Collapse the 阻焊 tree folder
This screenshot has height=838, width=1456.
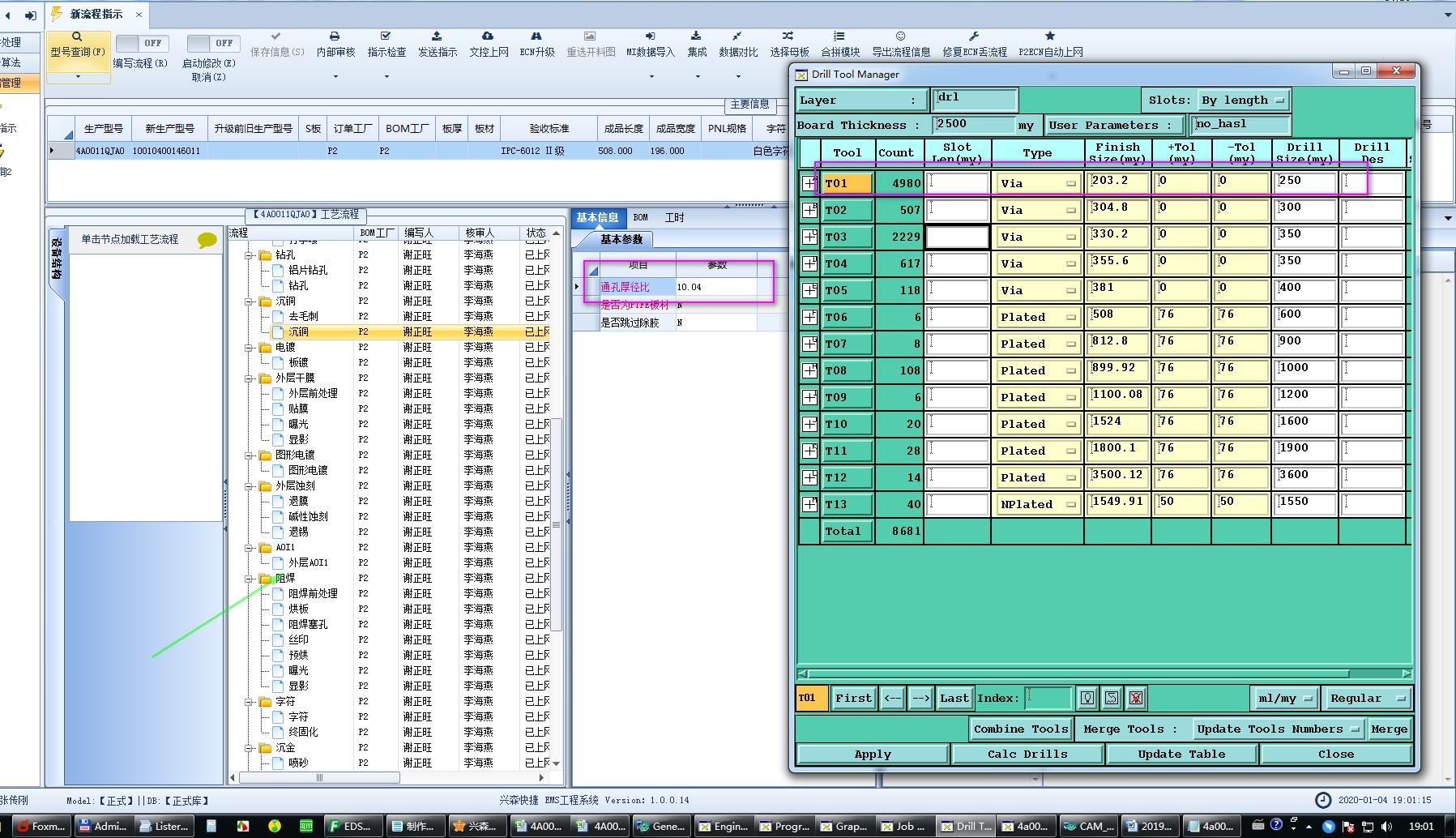tap(250, 579)
